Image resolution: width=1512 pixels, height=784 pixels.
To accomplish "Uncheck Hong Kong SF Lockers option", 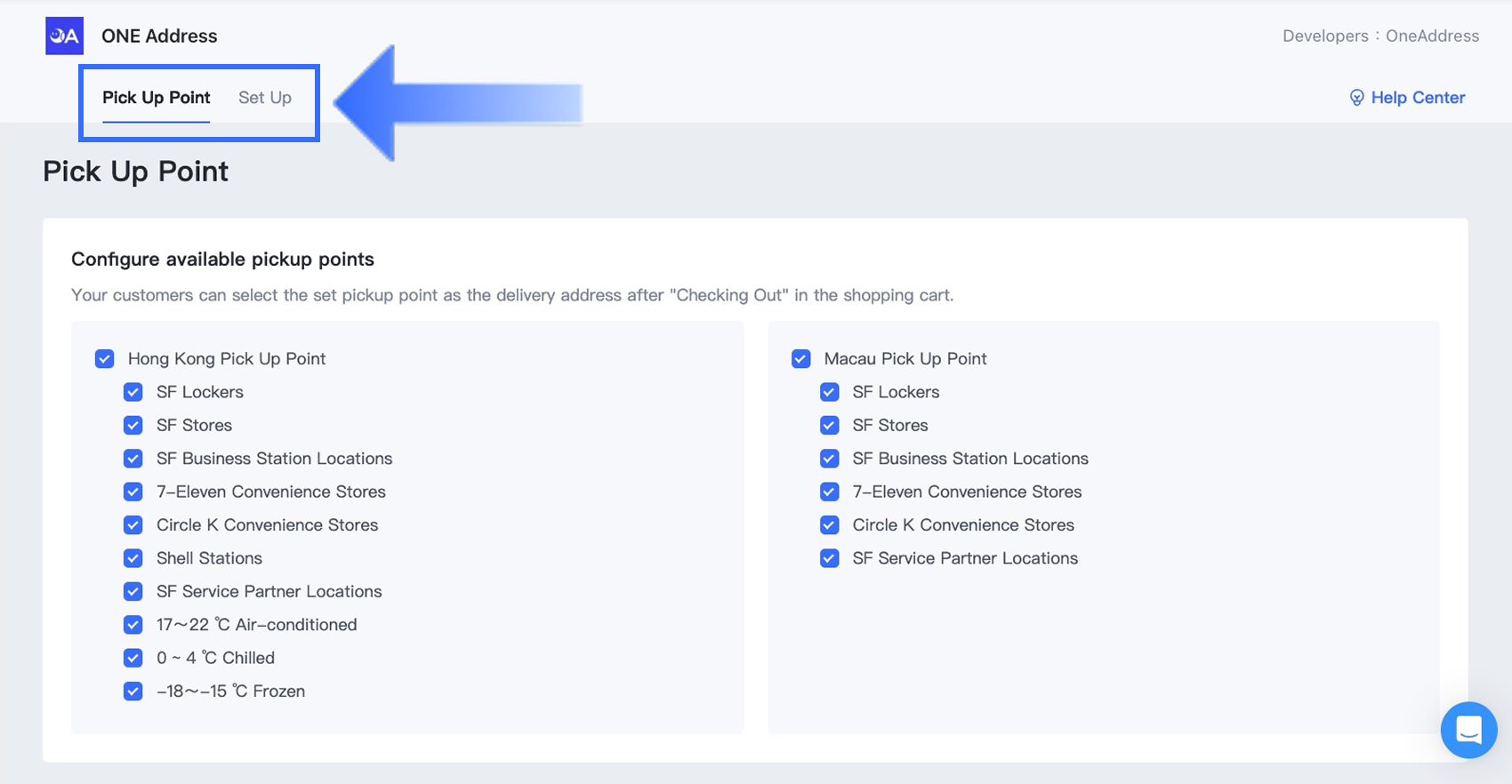I will [133, 392].
